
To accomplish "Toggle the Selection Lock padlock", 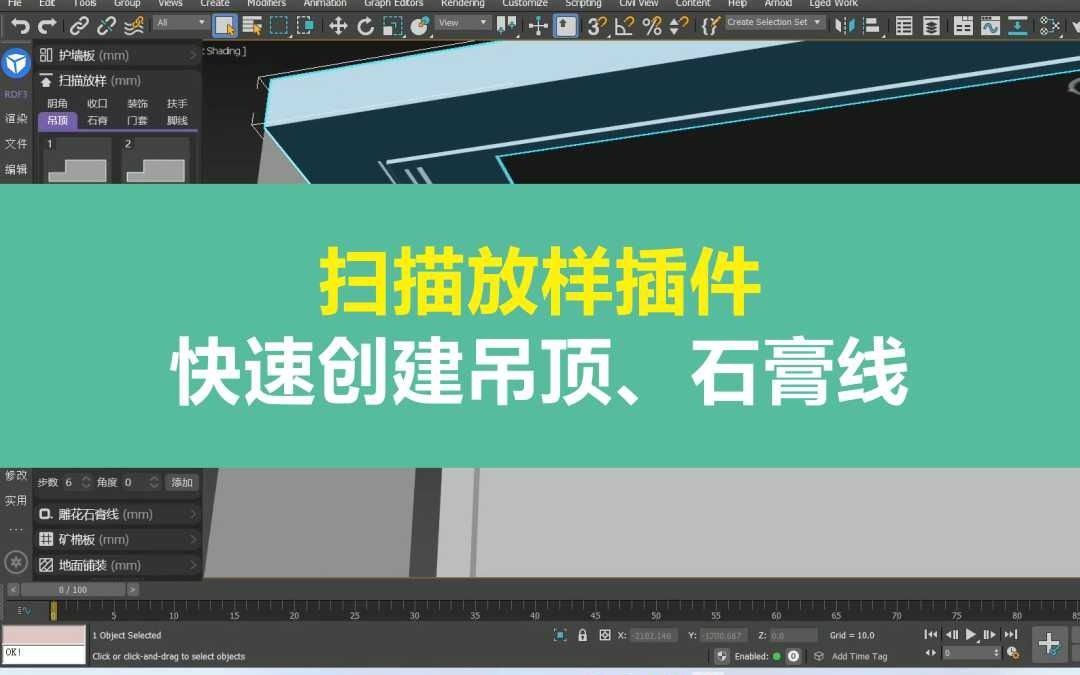I will (583, 635).
